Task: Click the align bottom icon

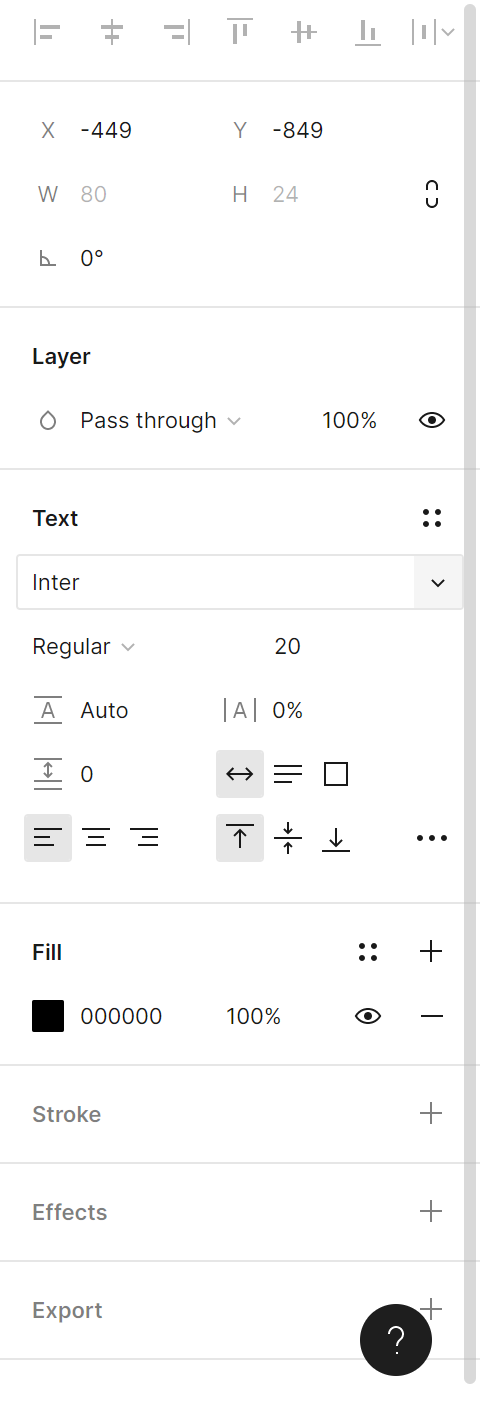Action: 367,32
